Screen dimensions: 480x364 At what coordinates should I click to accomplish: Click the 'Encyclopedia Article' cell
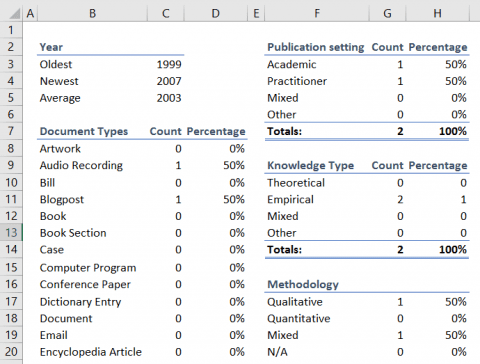91,352
